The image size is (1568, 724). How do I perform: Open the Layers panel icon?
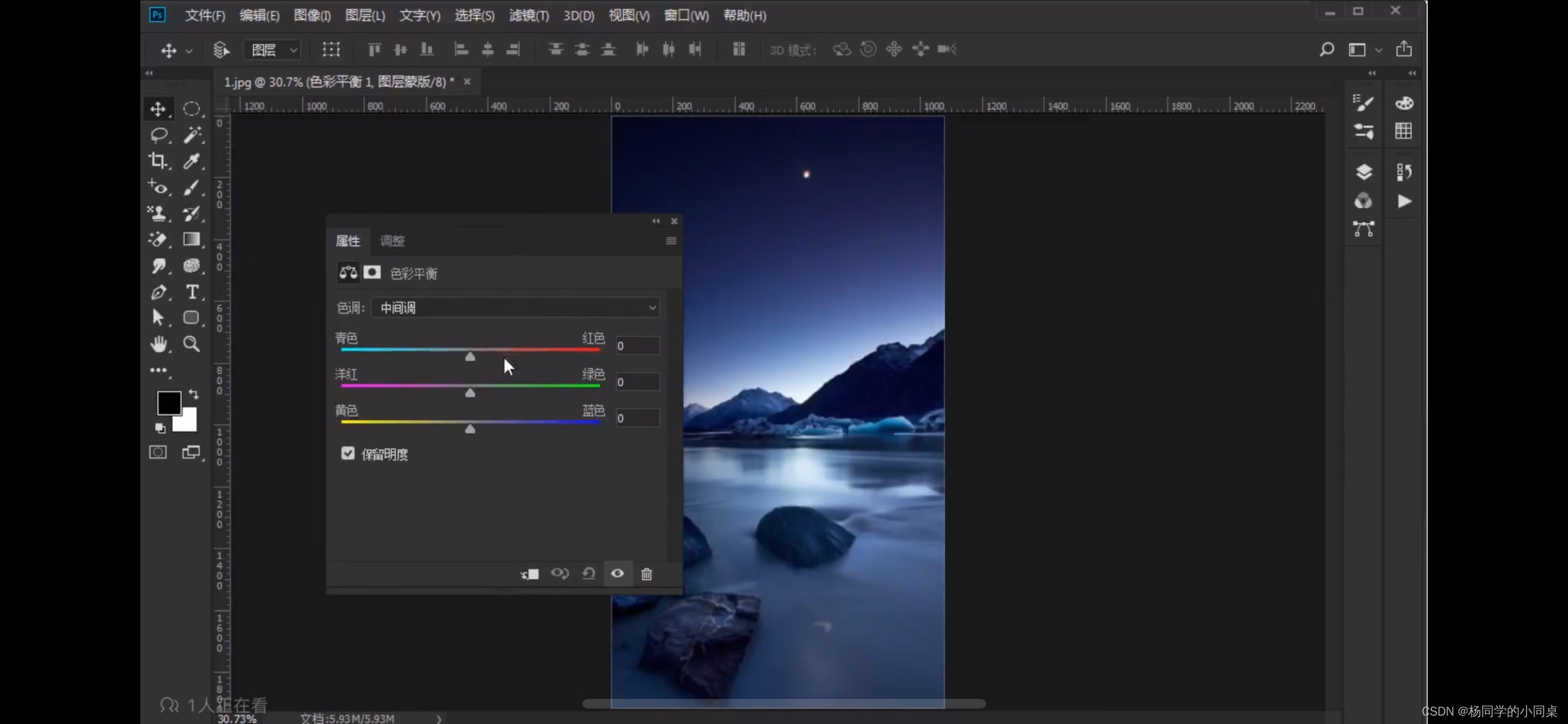click(x=1363, y=172)
